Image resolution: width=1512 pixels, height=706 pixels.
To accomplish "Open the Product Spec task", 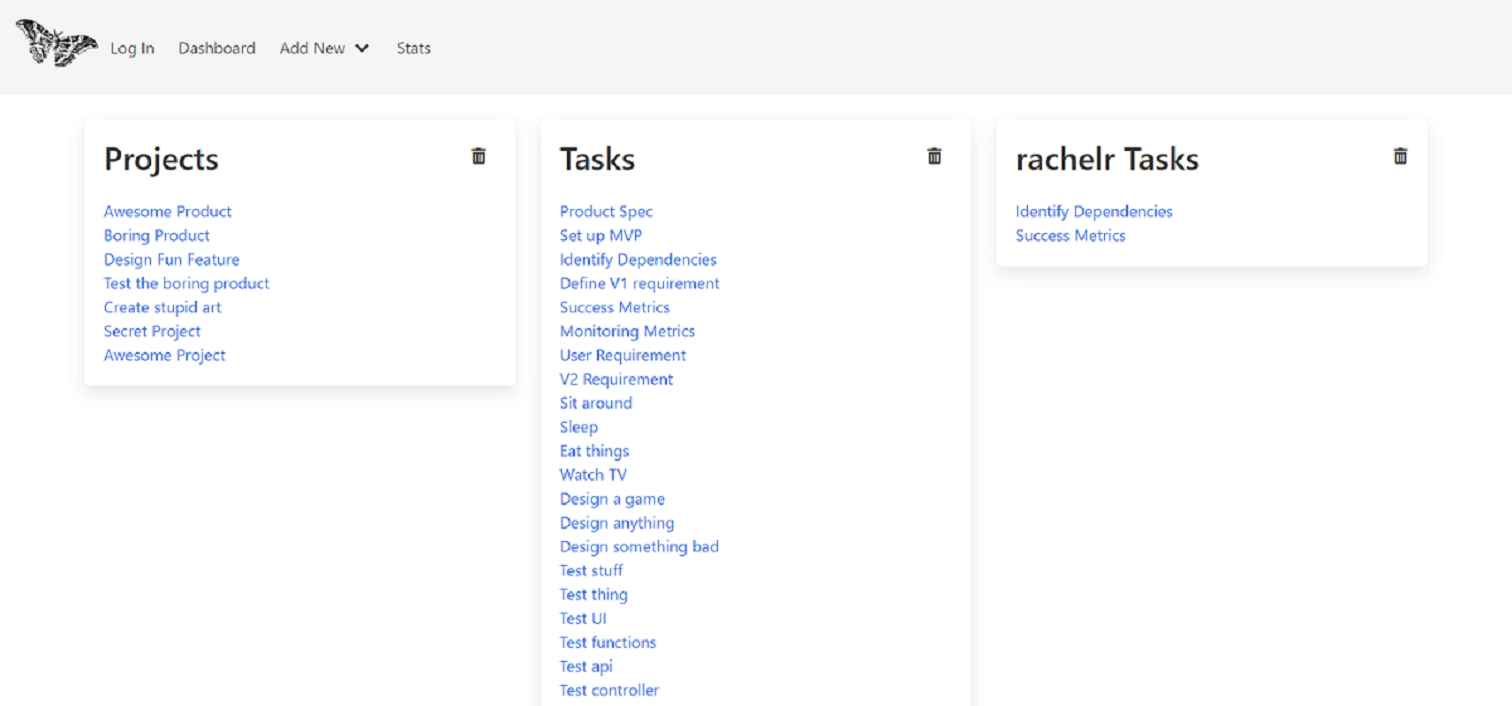I will pyautogui.click(x=606, y=211).
